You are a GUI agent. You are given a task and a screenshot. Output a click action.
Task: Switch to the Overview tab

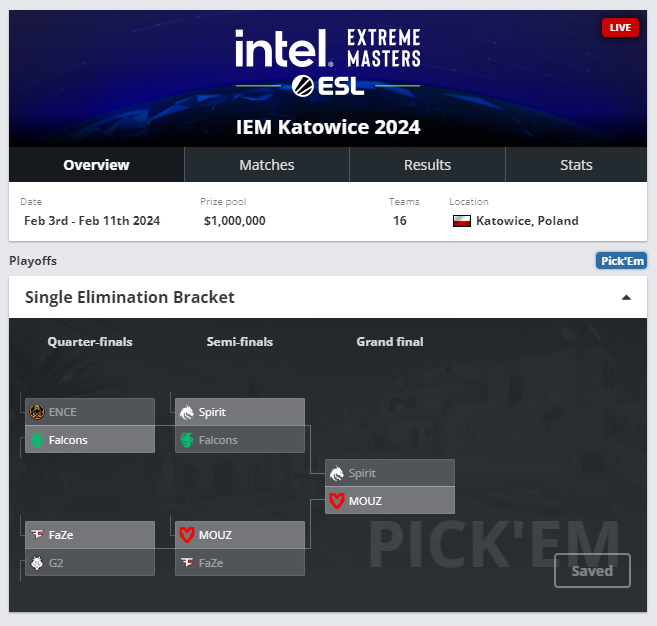(96, 165)
